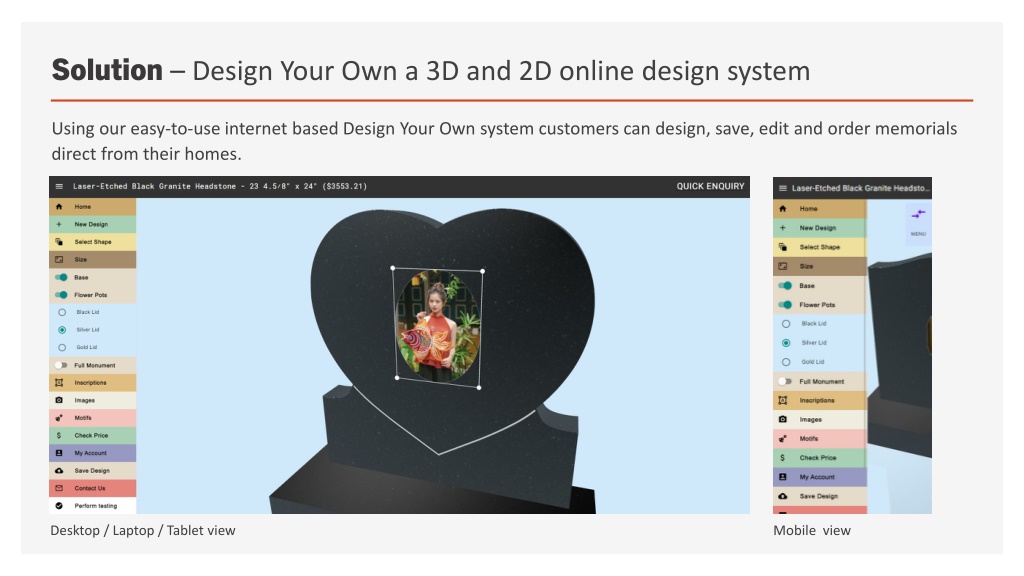The image size is (1024, 576).
Task: Toggle the Base switch in desktop sidebar
Action: (61, 277)
